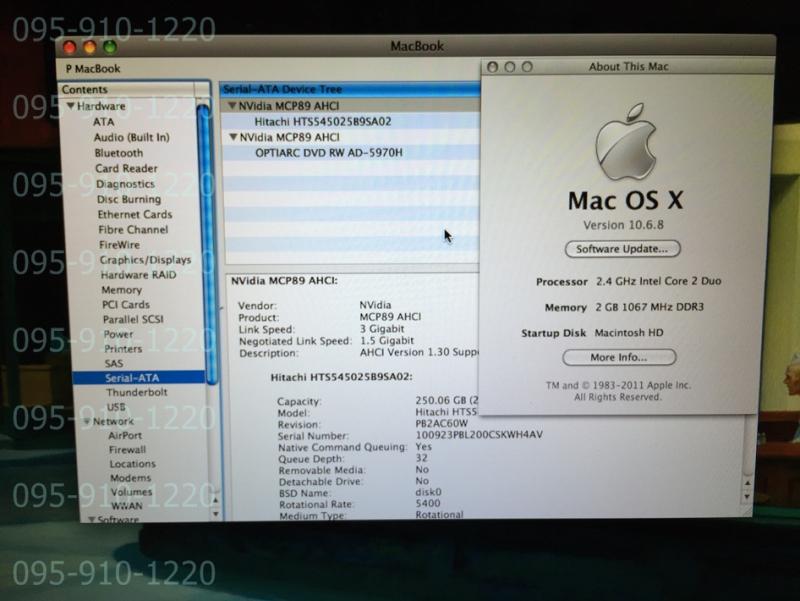Select OPTIARC DVD RW AD-5970H device
This screenshot has width=800, height=601.
pyautogui.click(x=329, y=153)
